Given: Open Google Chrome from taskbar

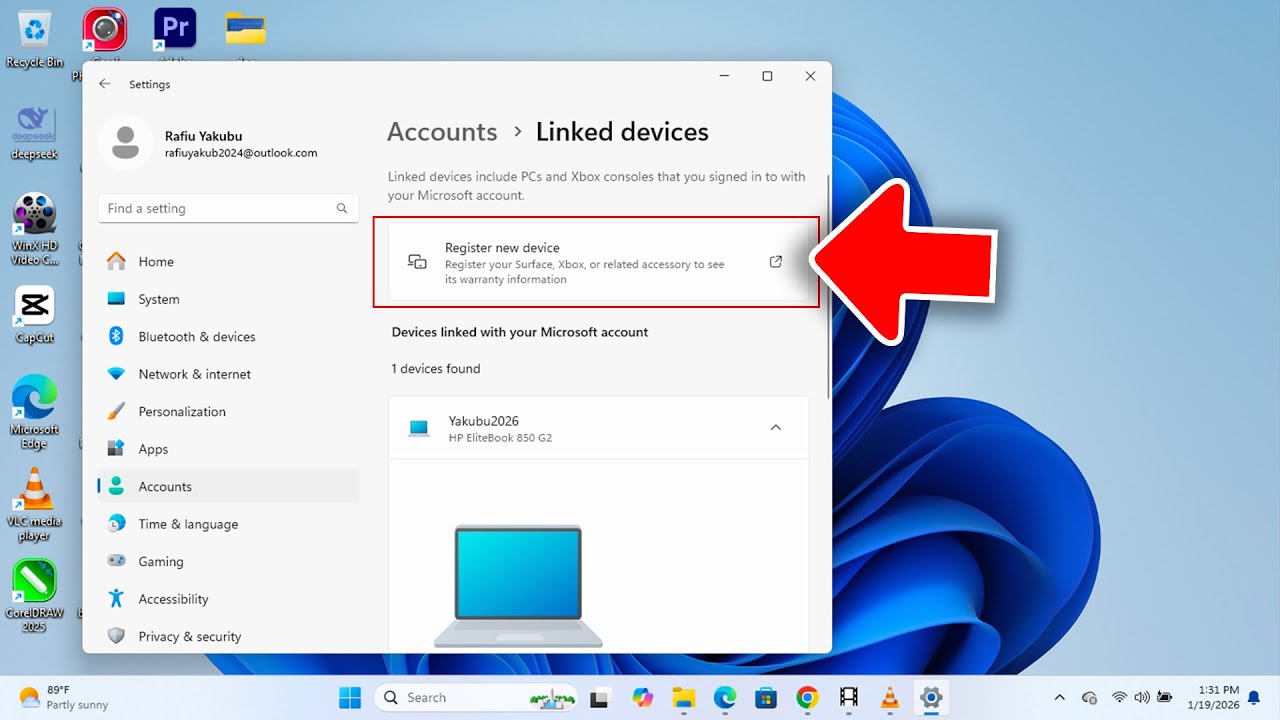Looking at the screenshot, I should coord(807,697).
